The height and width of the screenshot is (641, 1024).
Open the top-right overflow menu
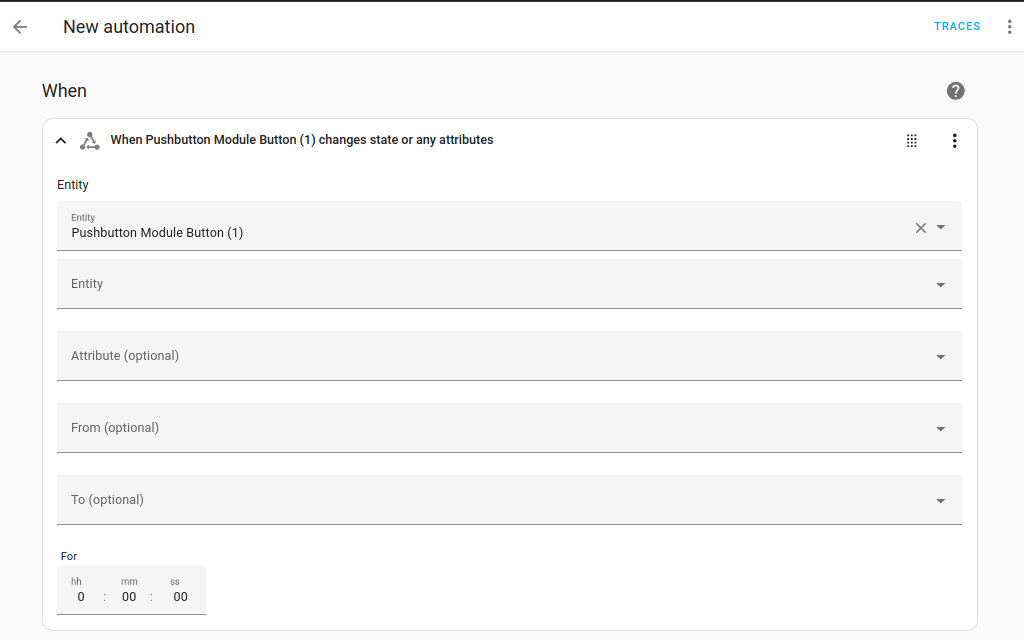pyautogui.click(x=1010, y=26)
